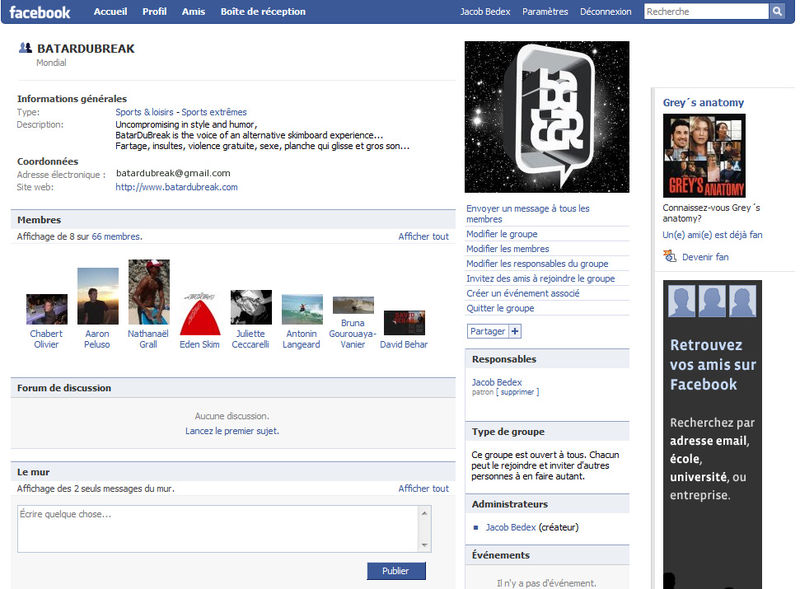The height and width of the screenshot is (589, 800).
Task: Open Eden Skim's red board picture
Action: coord(200,314)
